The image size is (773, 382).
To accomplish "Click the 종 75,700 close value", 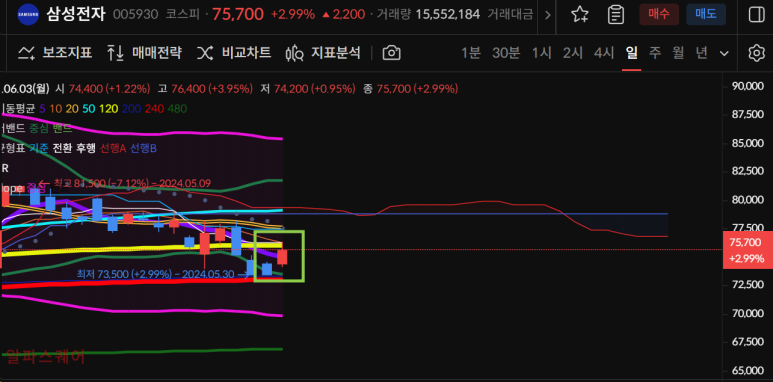I will click(x=411, y=89).
